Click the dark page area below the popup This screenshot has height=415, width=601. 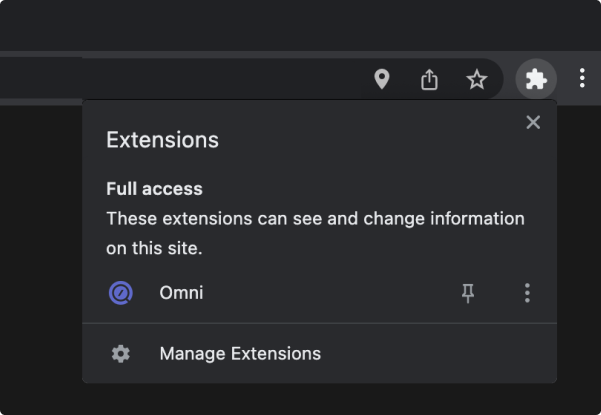(300, 399)
